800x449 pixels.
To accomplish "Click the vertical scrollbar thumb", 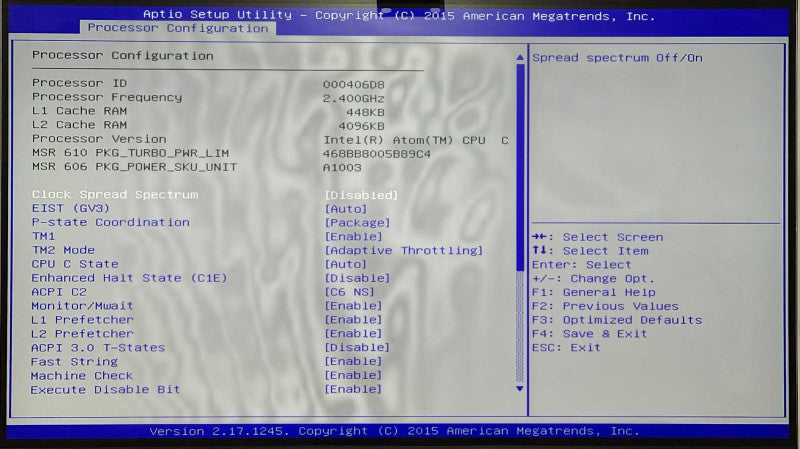I will 520,167.
